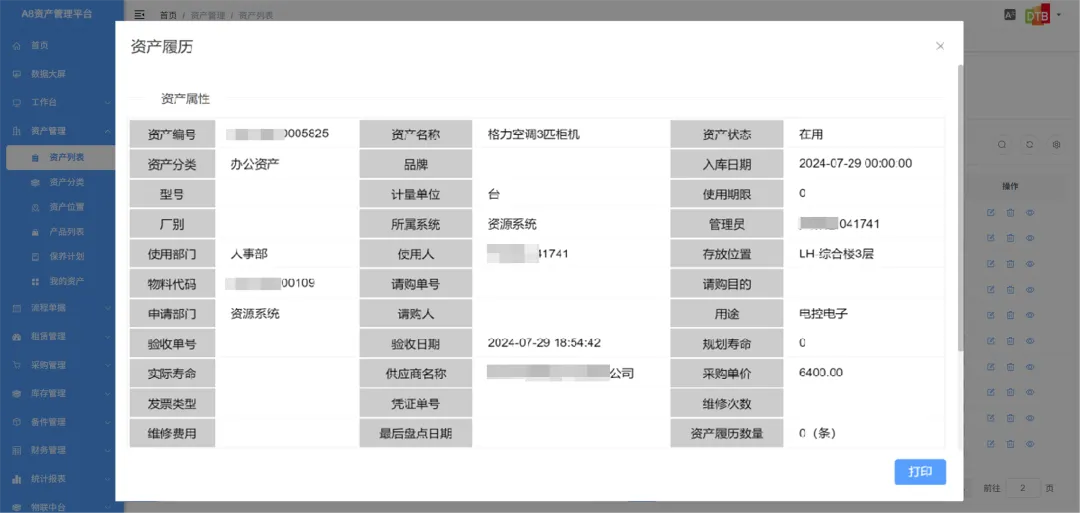
Task: Open 数据大屏 in the sidebar
Action: point(48,74)
